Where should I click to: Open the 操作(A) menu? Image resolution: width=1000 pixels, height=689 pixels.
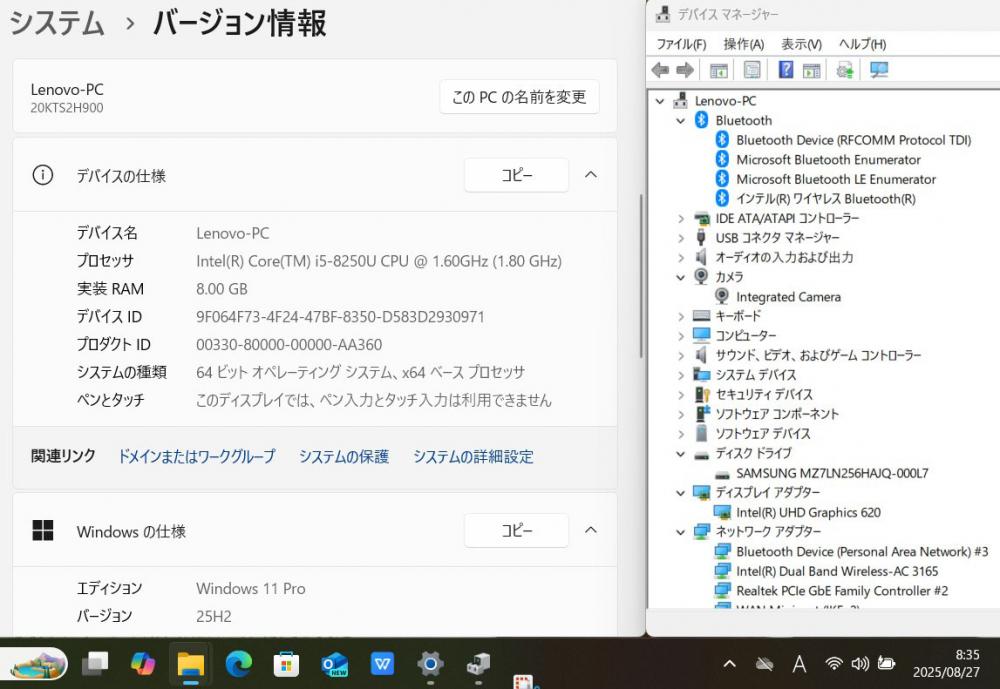point(744,44)
